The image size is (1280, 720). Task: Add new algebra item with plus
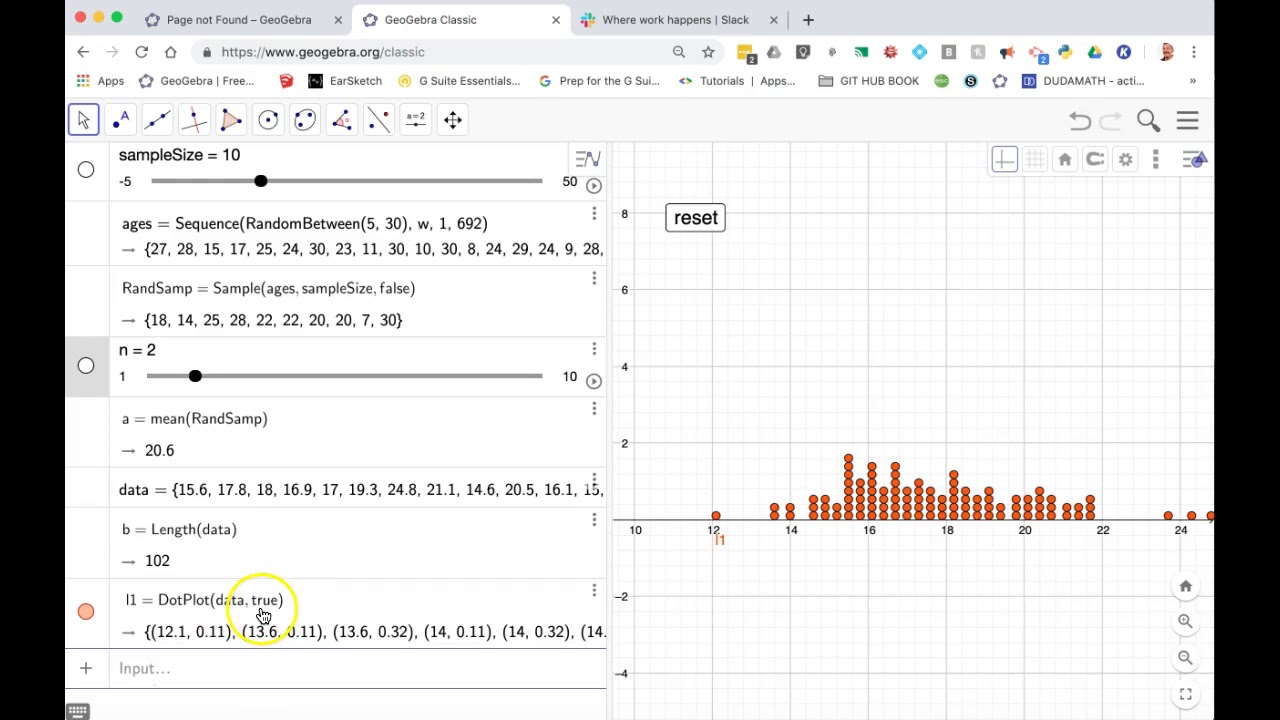coord(86,668)
